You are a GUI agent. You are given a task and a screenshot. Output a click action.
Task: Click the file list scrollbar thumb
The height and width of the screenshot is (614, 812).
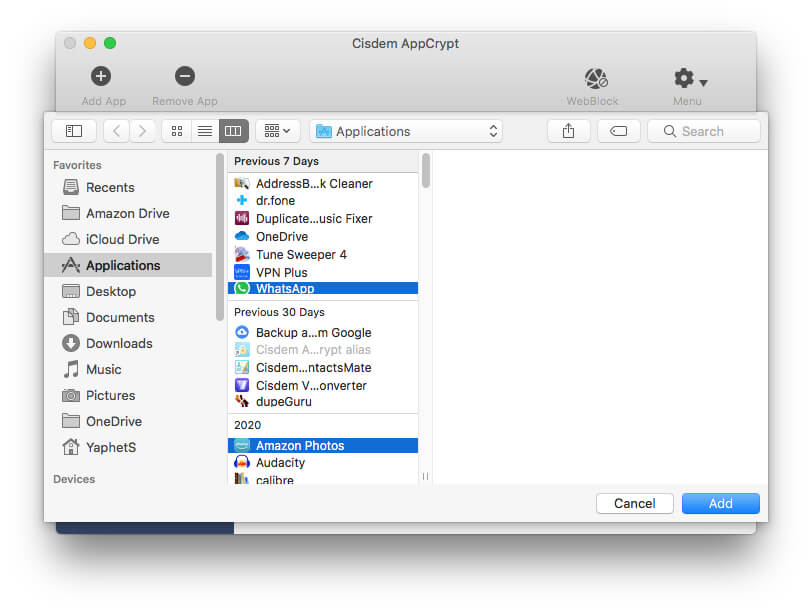(x=426, y=170)
